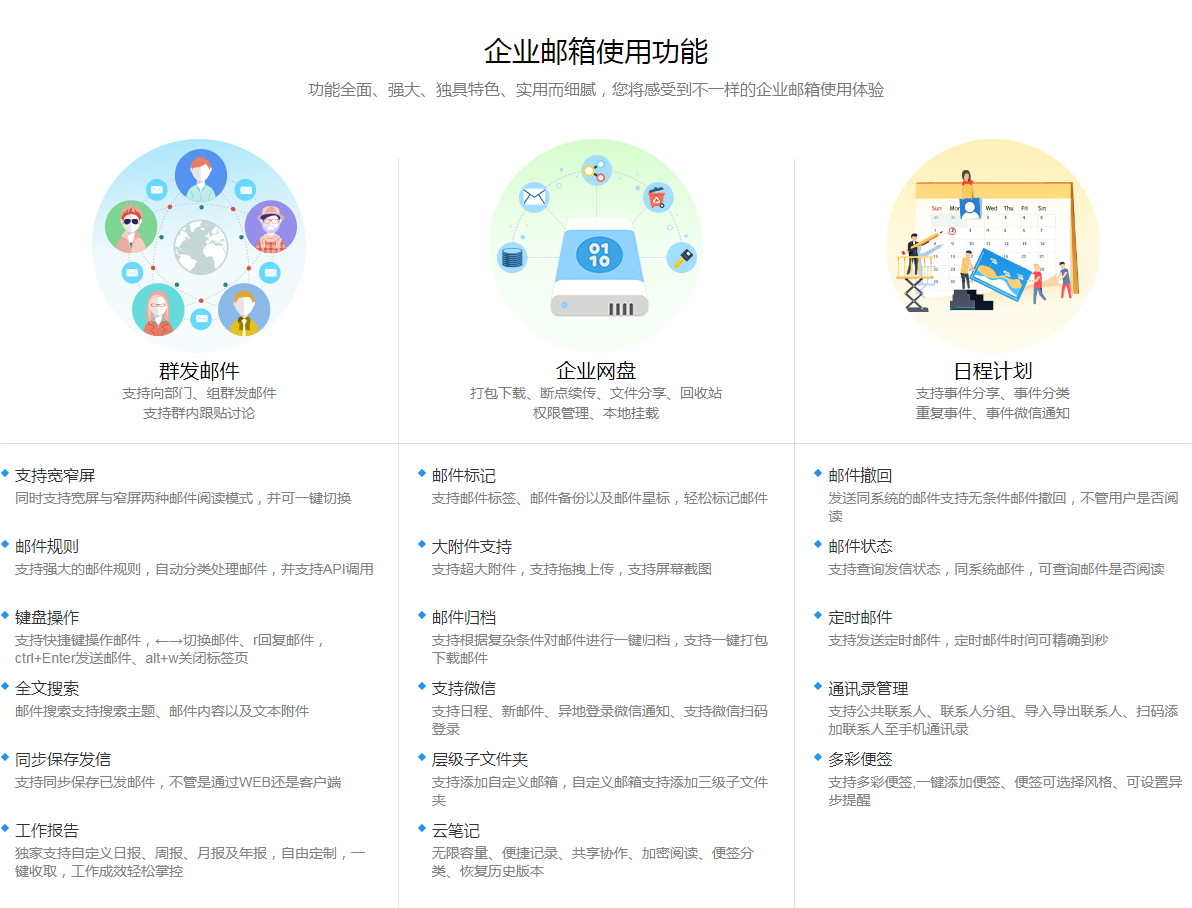Select the 日程计划 heading
The image size is (1192, 908).
click(x=993, y=371)
